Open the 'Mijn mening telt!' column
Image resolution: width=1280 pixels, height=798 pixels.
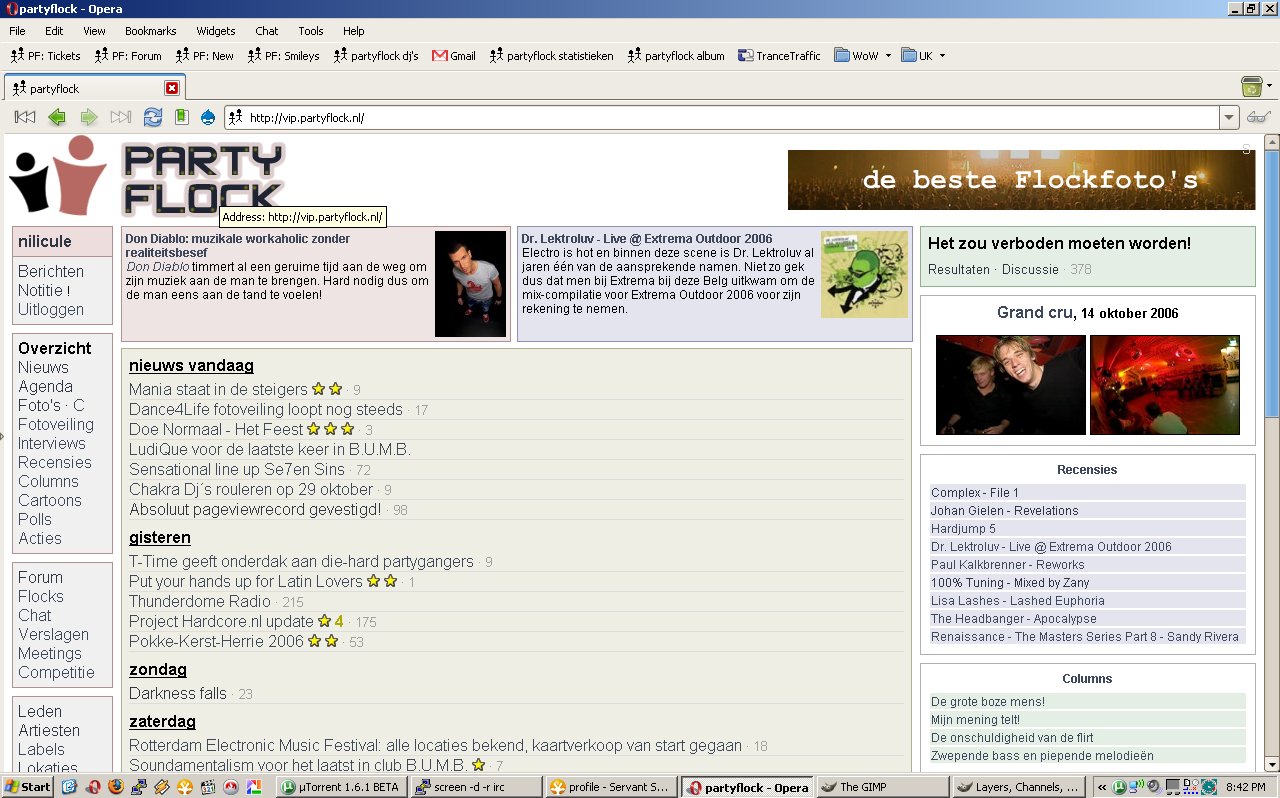(x=975, y=719)
